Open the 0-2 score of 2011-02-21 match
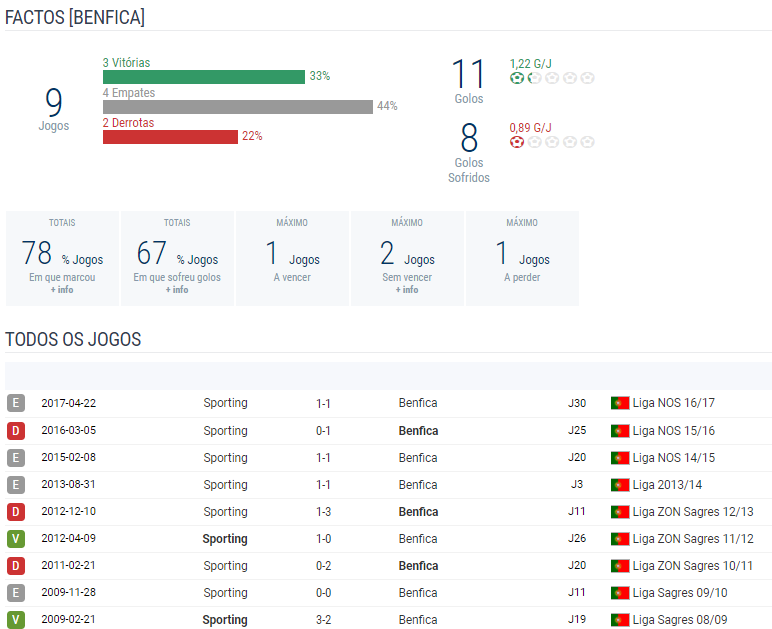The image size is (772, 629). [323, 566]
